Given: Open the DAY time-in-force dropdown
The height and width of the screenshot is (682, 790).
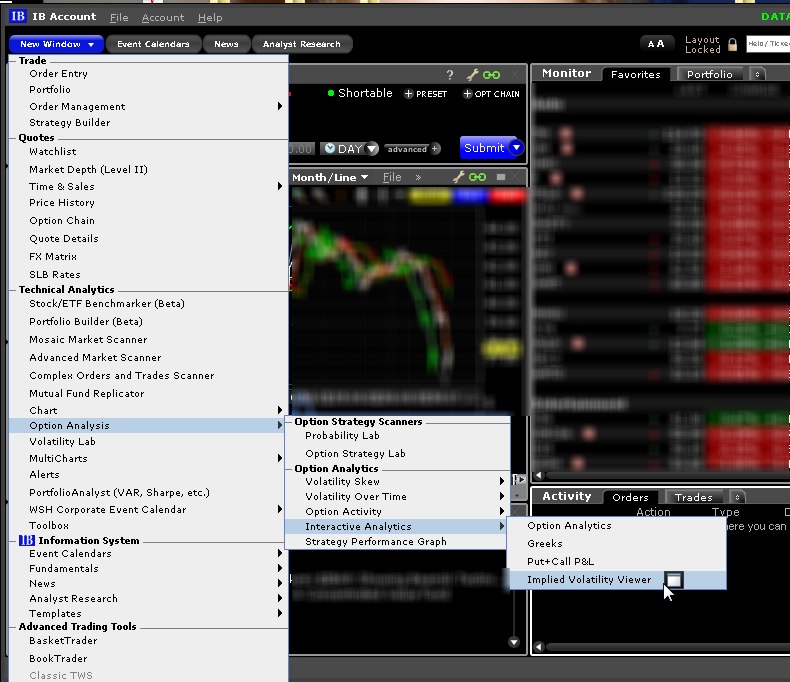Looking at the screenshot, I should pyautogui.click(x=372, y=149).
